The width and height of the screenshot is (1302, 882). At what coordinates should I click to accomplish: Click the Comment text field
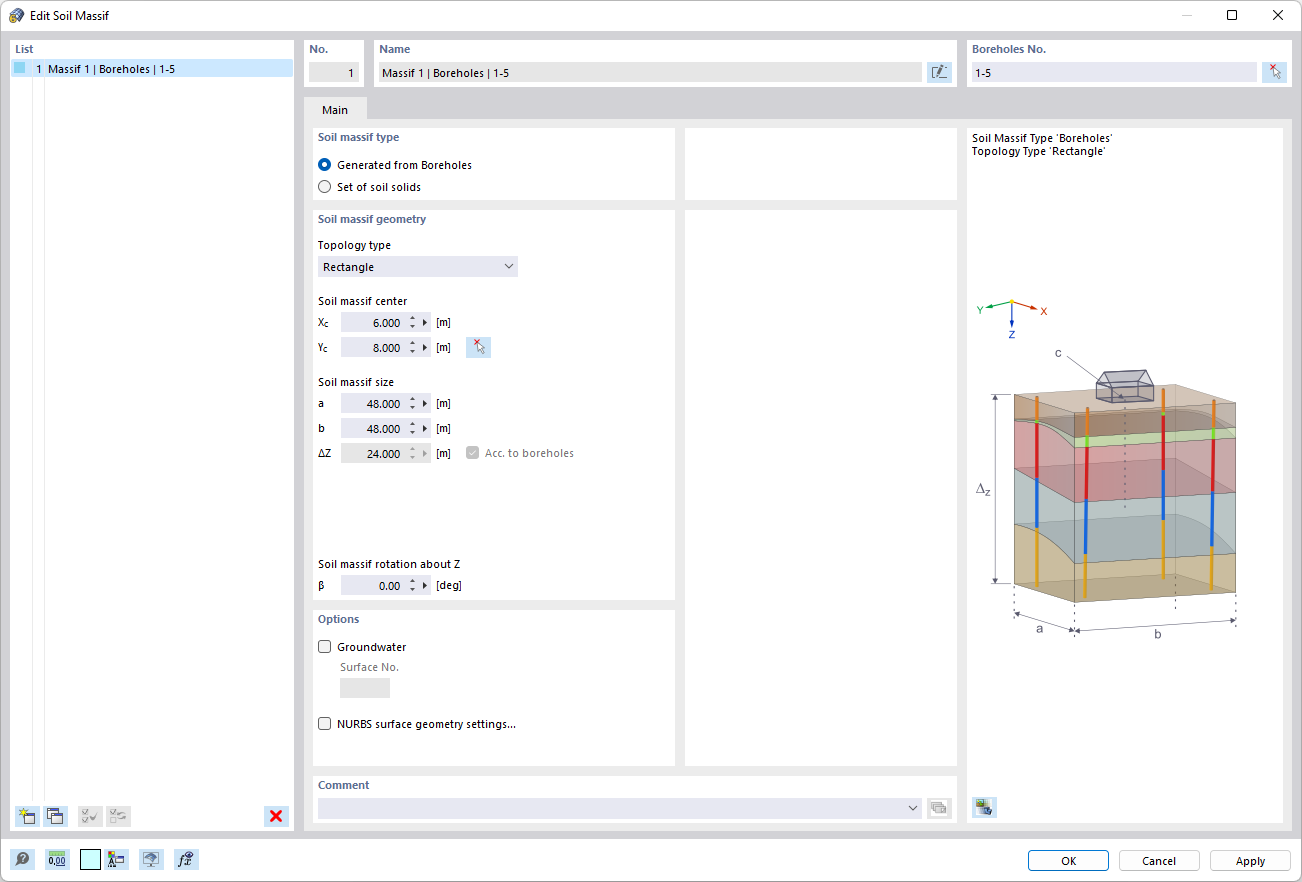[x=611, y=808]
